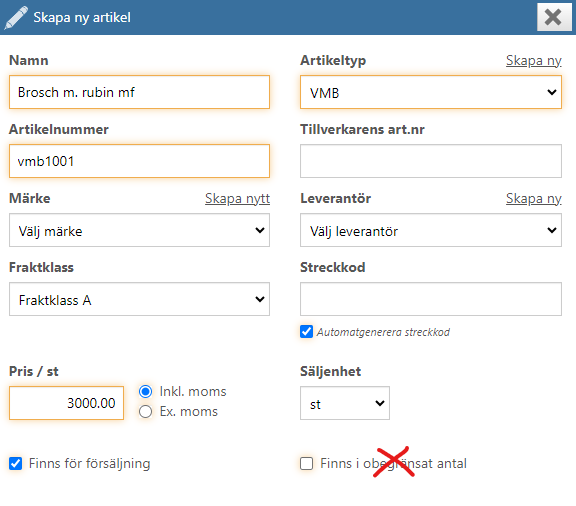Screen dimensions: 576x506
Task: Focus the Namn input field
Action: pyautogui.click(x=139, y=92)
